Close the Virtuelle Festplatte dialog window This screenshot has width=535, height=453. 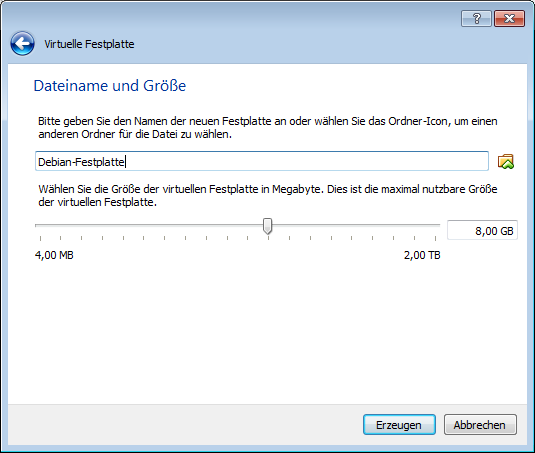click(509, 18)
